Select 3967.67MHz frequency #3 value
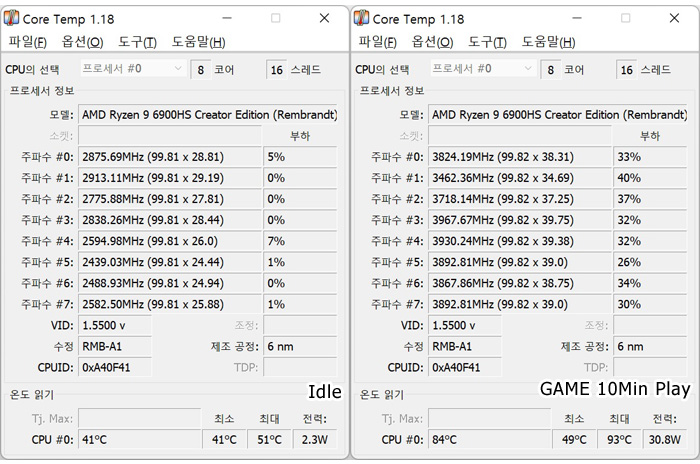 click(520, 220)
